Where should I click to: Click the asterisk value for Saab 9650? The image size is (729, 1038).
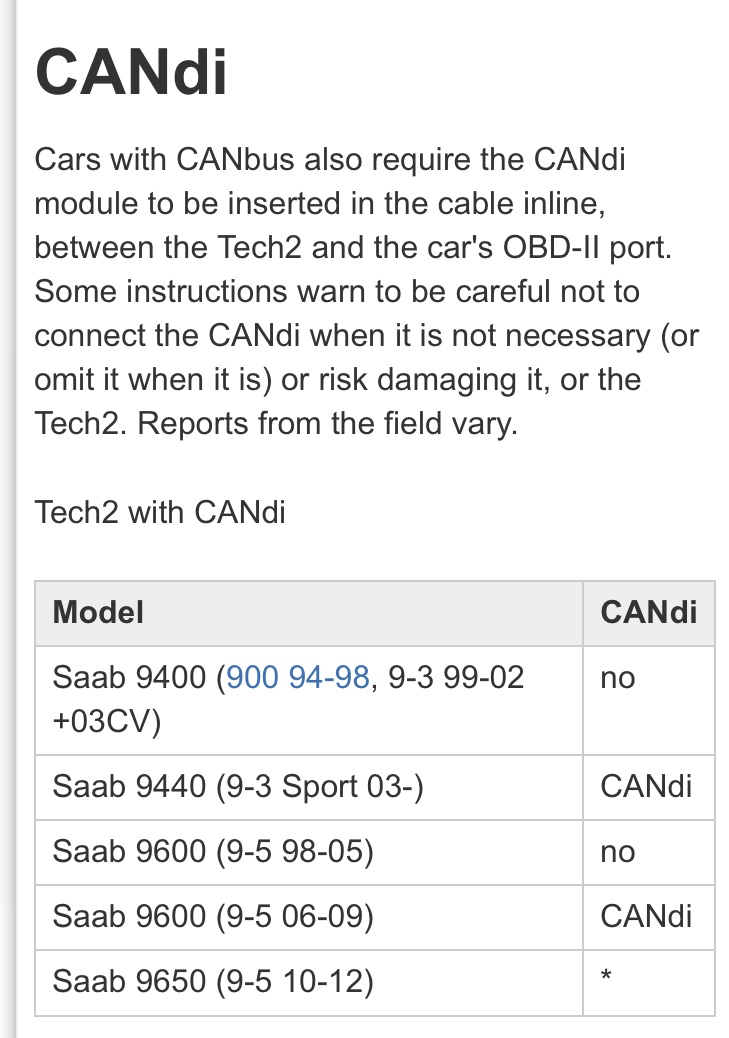[606, 976]
